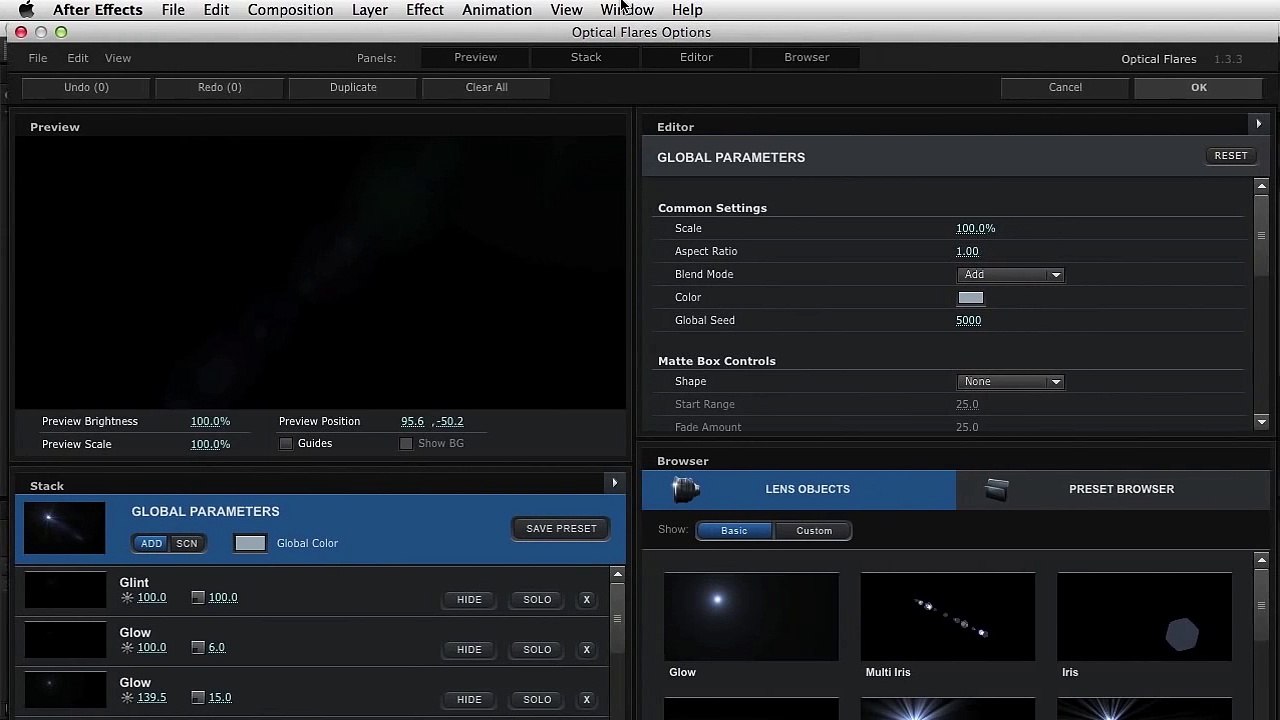Solo the Glint element
1280x720 pixels.
[537, 599]
